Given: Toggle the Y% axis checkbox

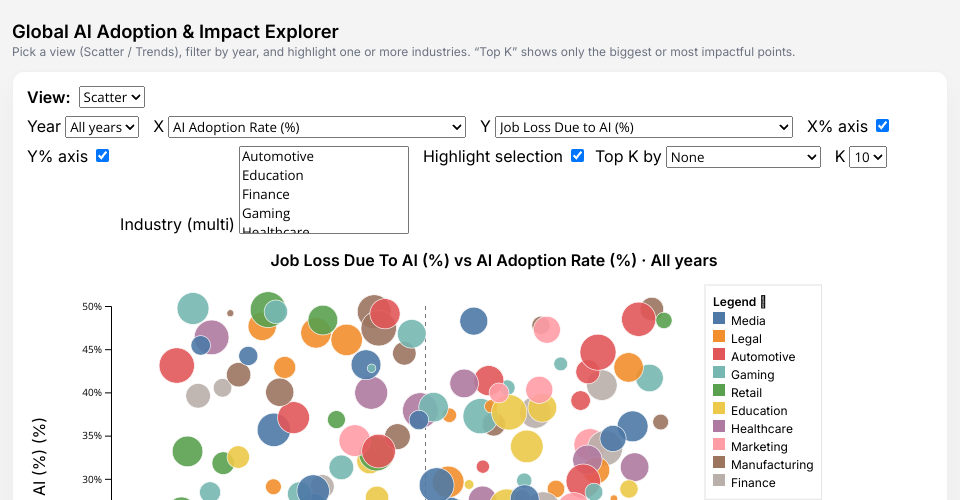Looking at the screenshot, I should [x=102, y=156].
